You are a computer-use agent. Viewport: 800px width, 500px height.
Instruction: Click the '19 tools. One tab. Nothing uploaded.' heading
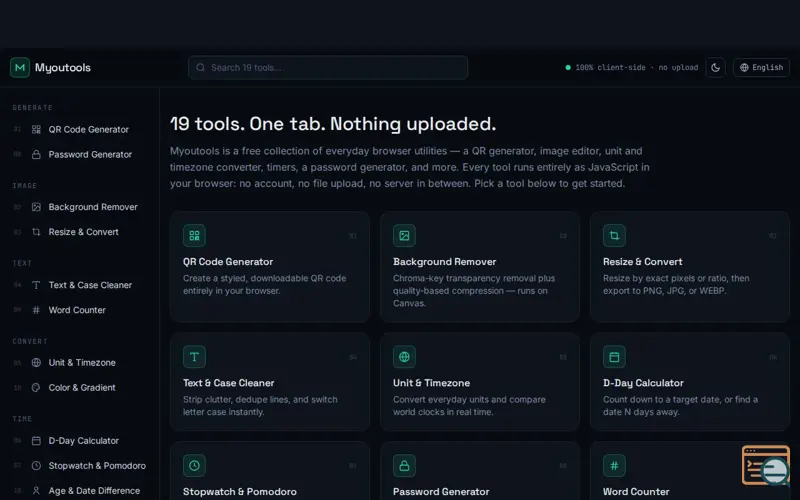tap(333, 124)
